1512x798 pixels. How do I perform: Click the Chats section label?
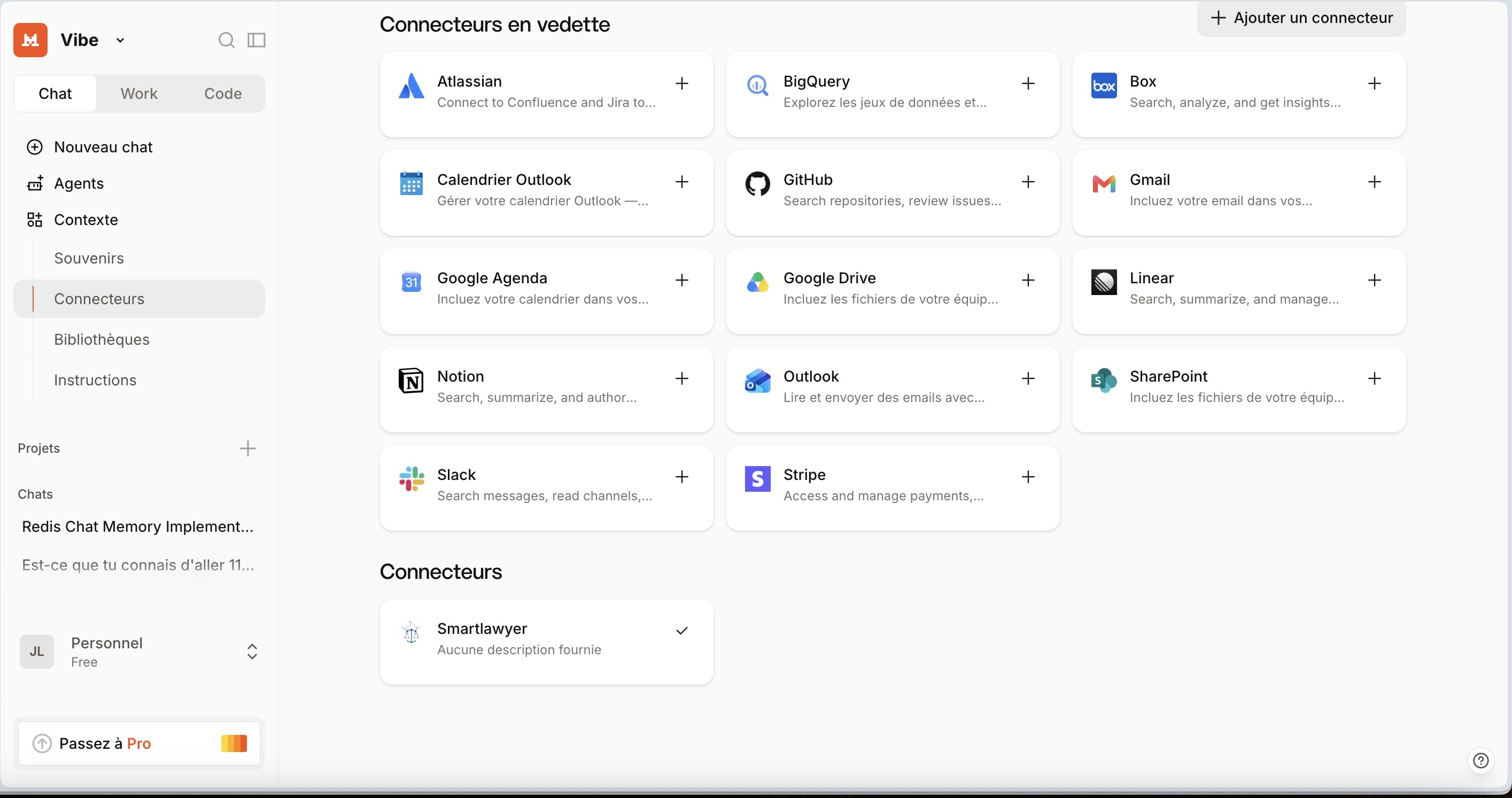[x=35, y=494]
